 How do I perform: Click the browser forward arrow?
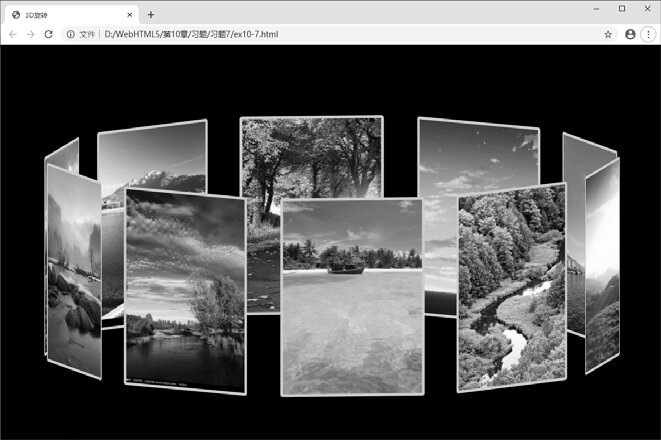[x=30, y=34]
